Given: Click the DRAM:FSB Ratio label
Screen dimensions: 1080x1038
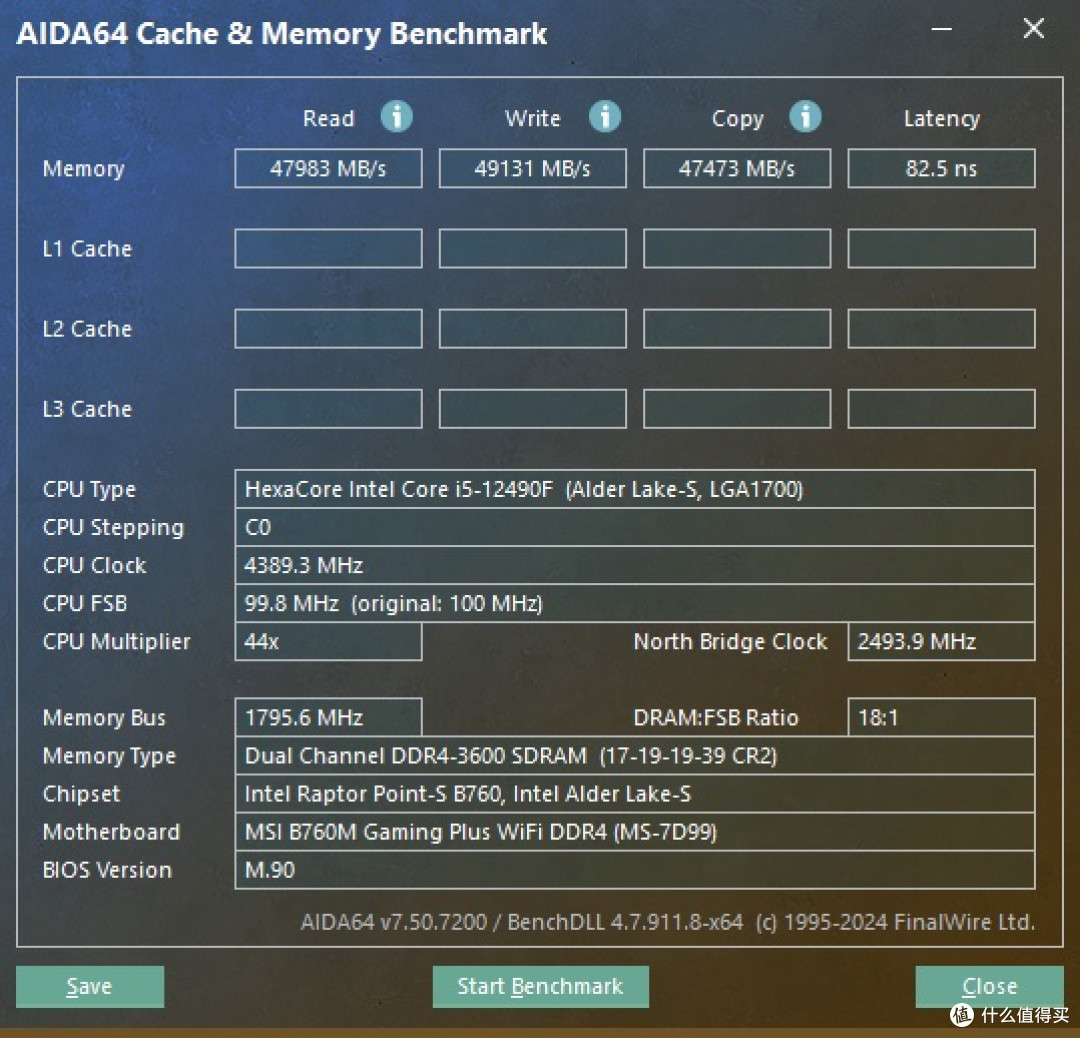Looking at the screenshot, I should tap(716, 718).
